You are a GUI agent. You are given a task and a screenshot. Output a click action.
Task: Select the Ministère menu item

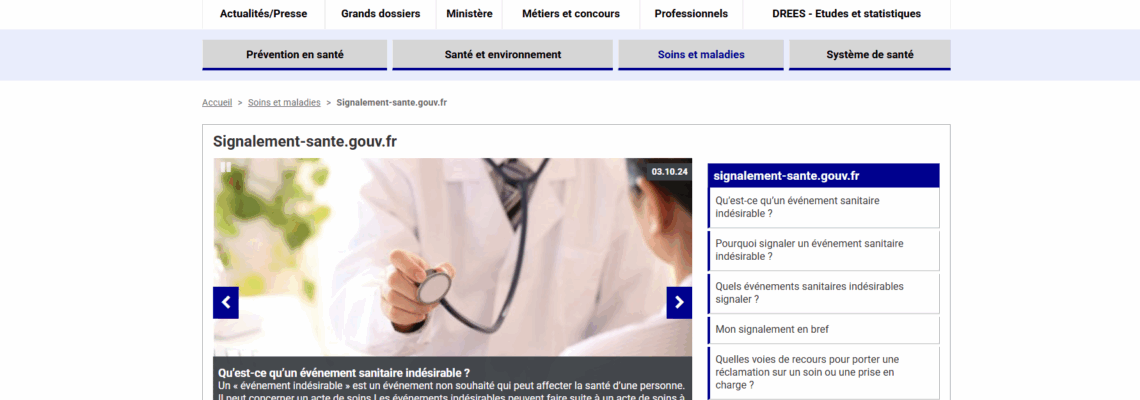pyautogui.click(x=469, y=14)
